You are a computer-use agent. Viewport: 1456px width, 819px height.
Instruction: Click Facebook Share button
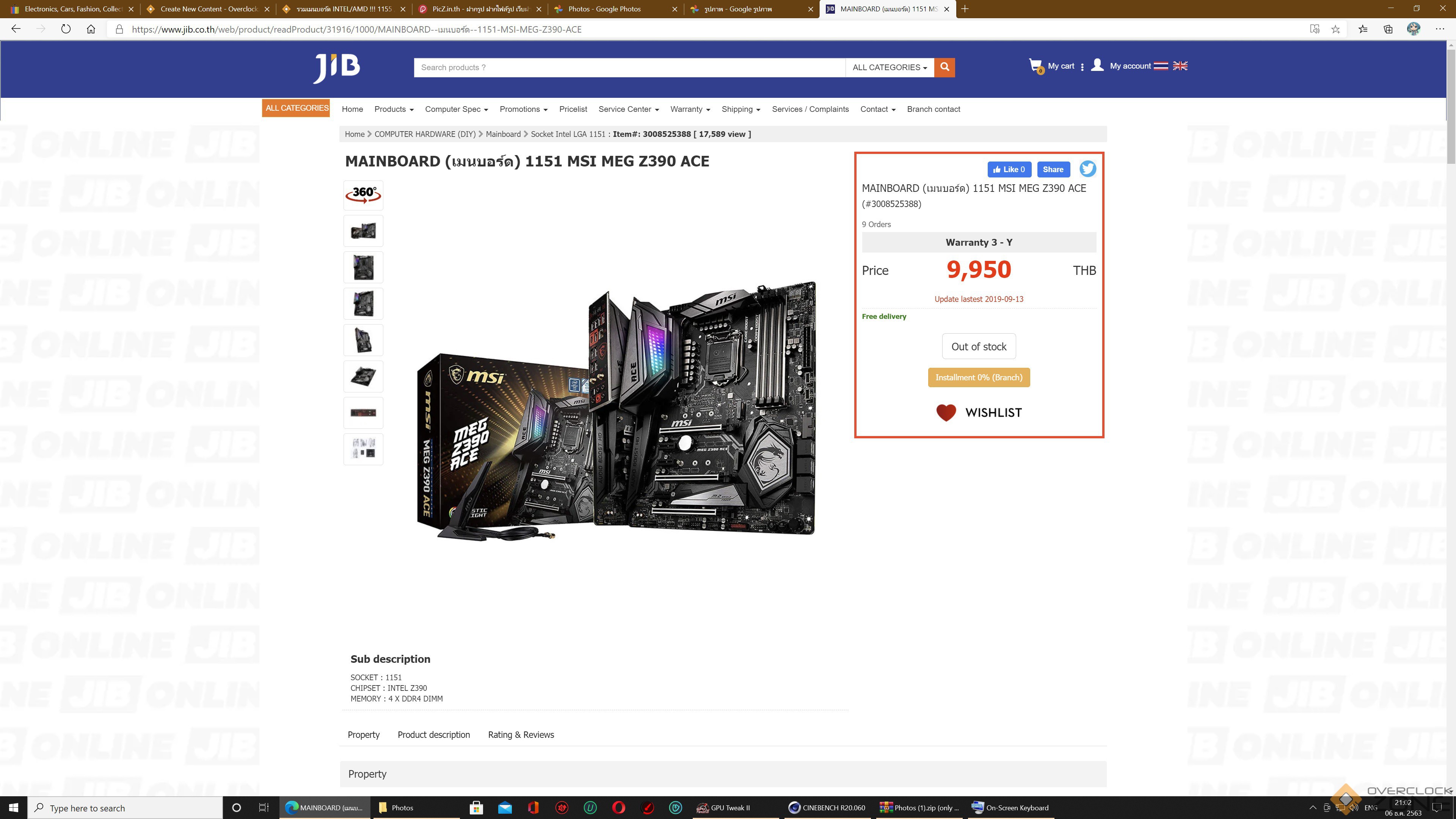coord(1053,169)
